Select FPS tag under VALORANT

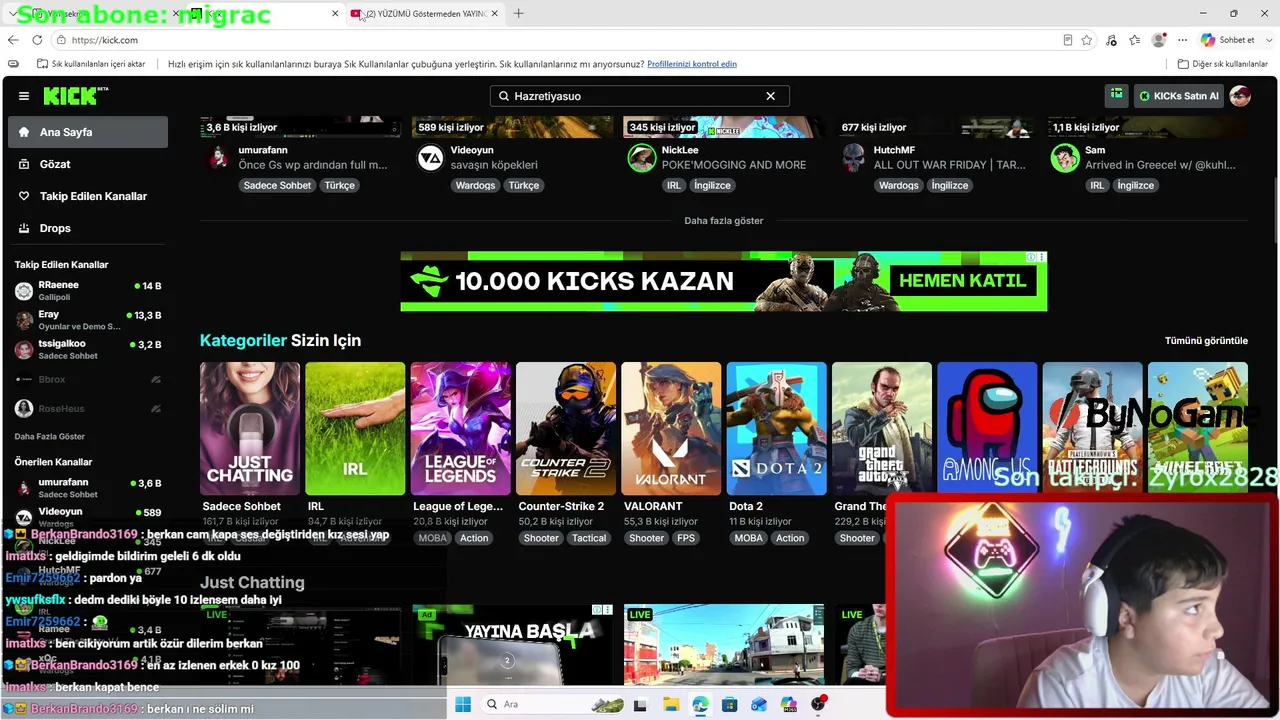686,538
